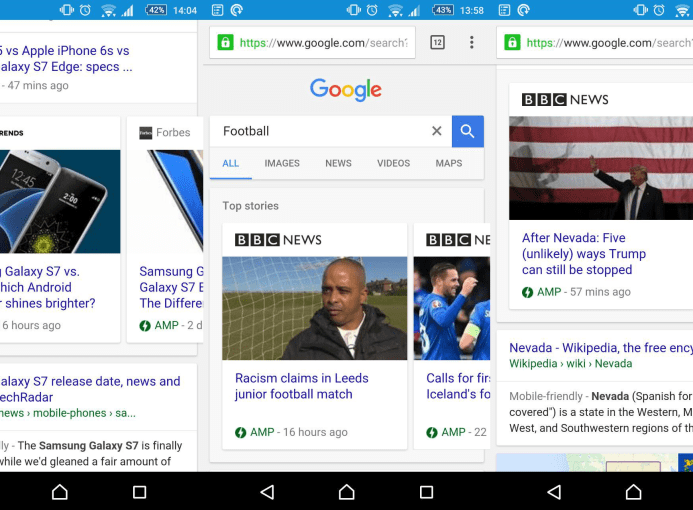Click the Google logo
693x510 pixels.
[x=346, y=90]
